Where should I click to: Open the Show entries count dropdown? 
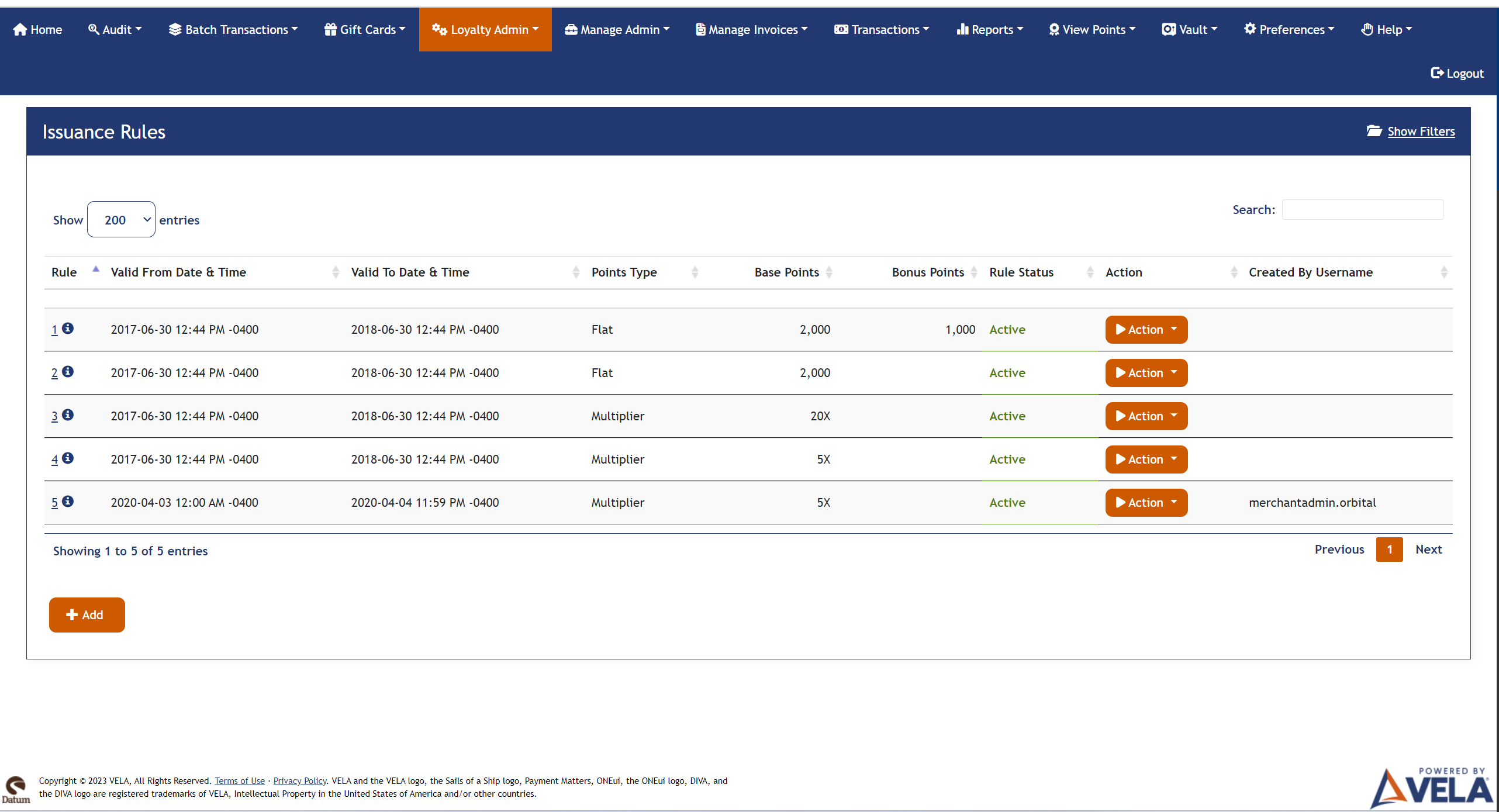click(121, 219)
